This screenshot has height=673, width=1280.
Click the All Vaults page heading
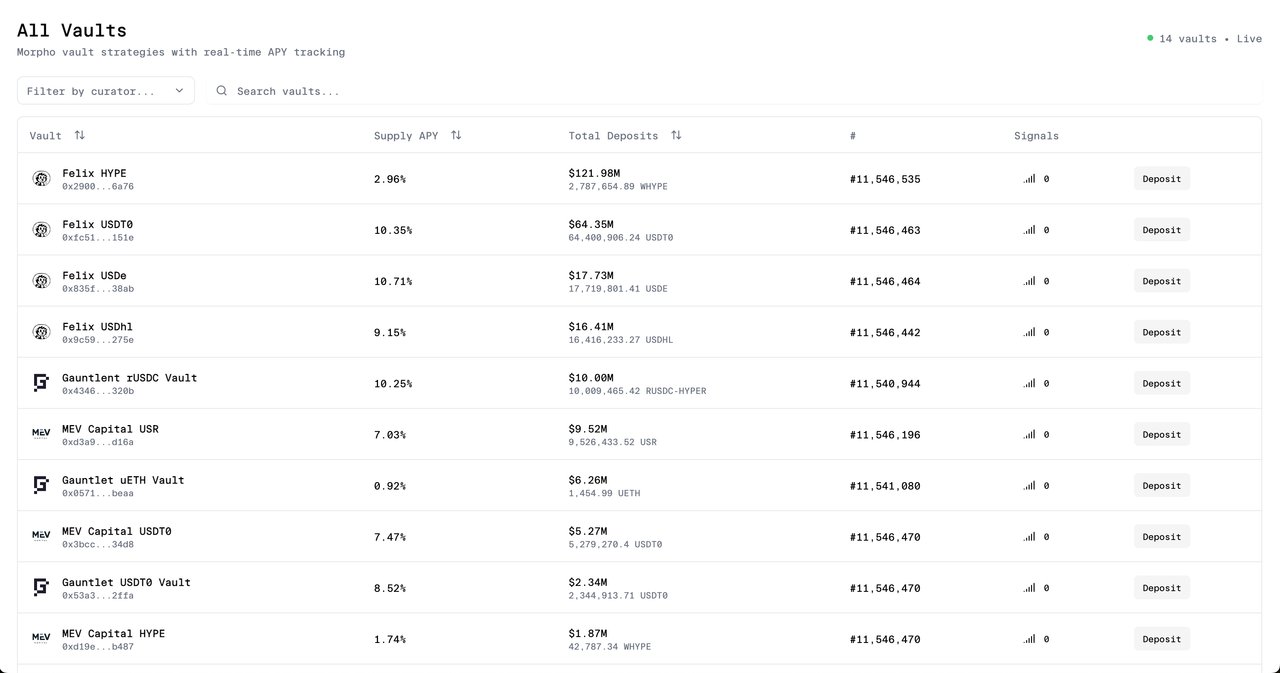point(72,30)
